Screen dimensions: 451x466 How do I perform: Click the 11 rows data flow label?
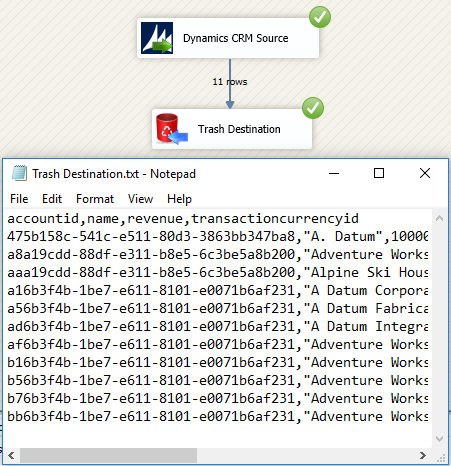coord(230,82)
